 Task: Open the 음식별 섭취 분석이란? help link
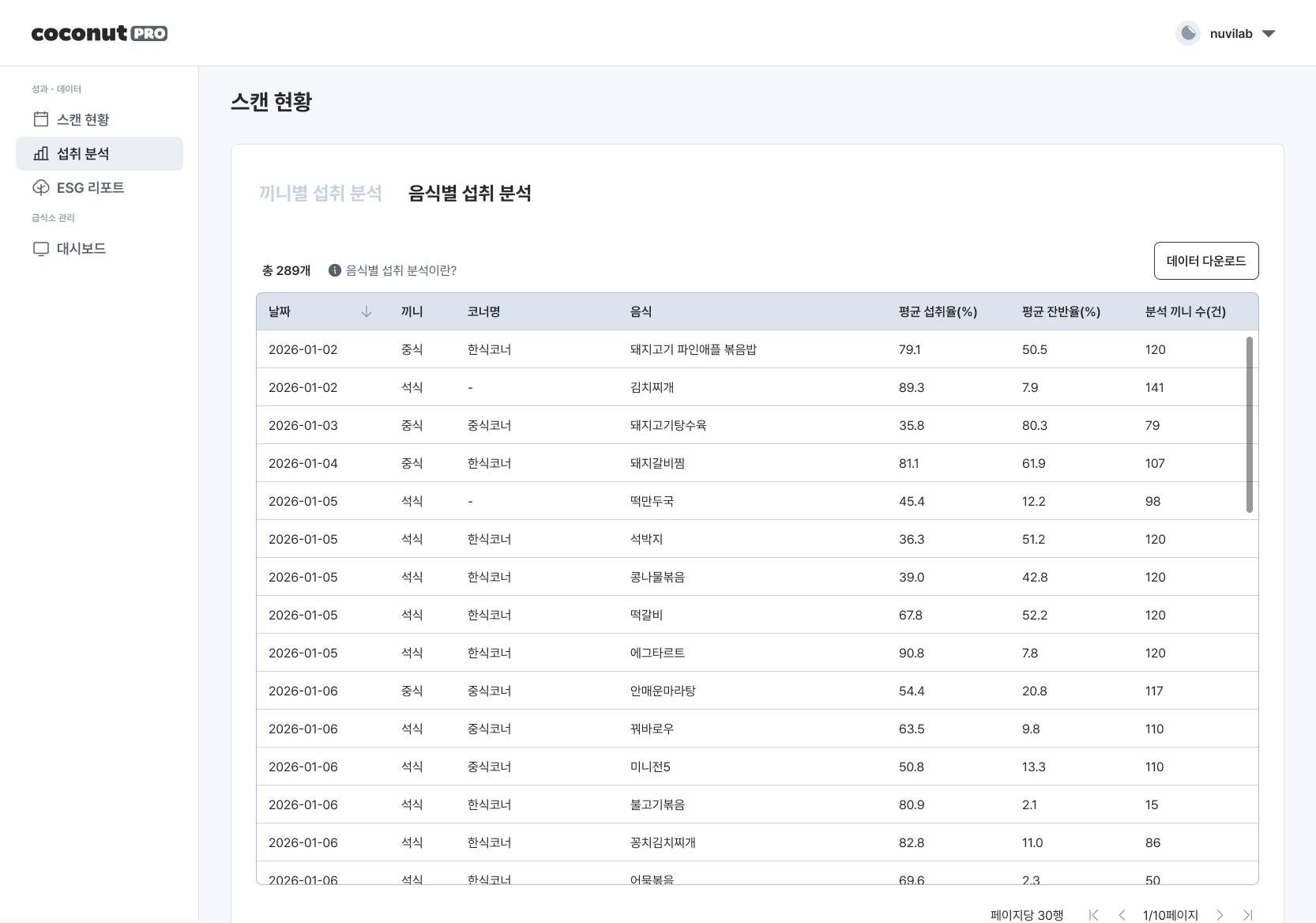click(x=401, y=270)
